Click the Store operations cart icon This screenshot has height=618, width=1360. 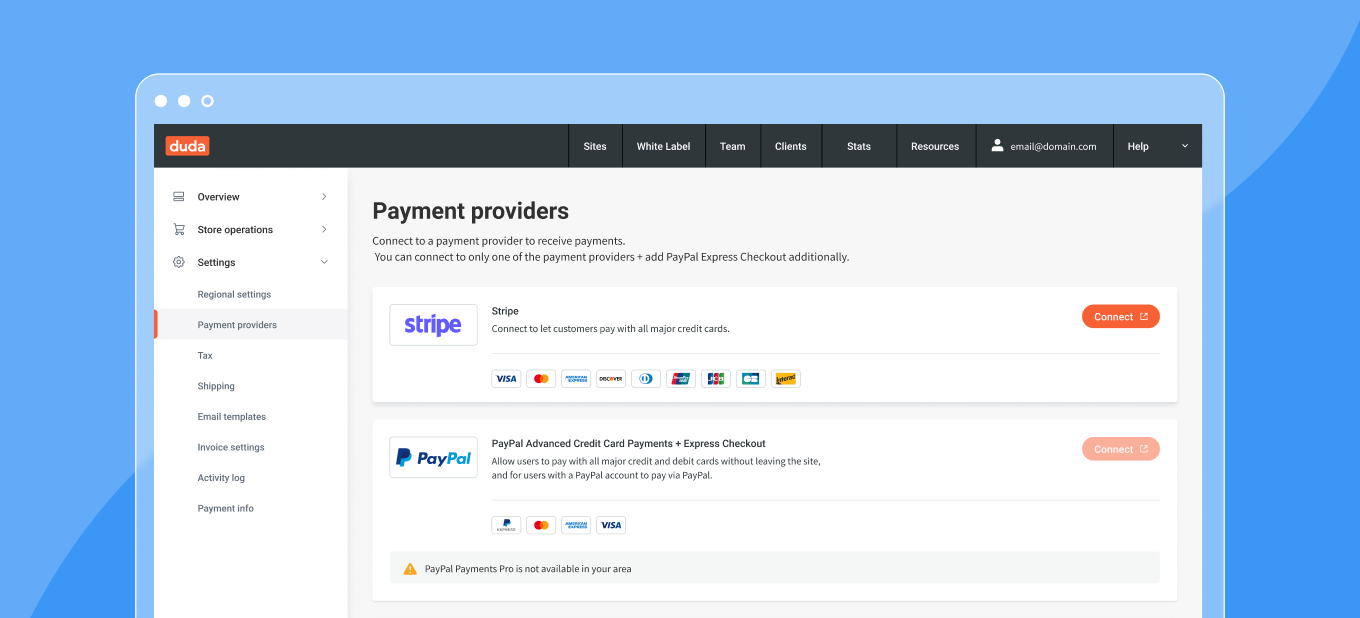coord(179,229)
